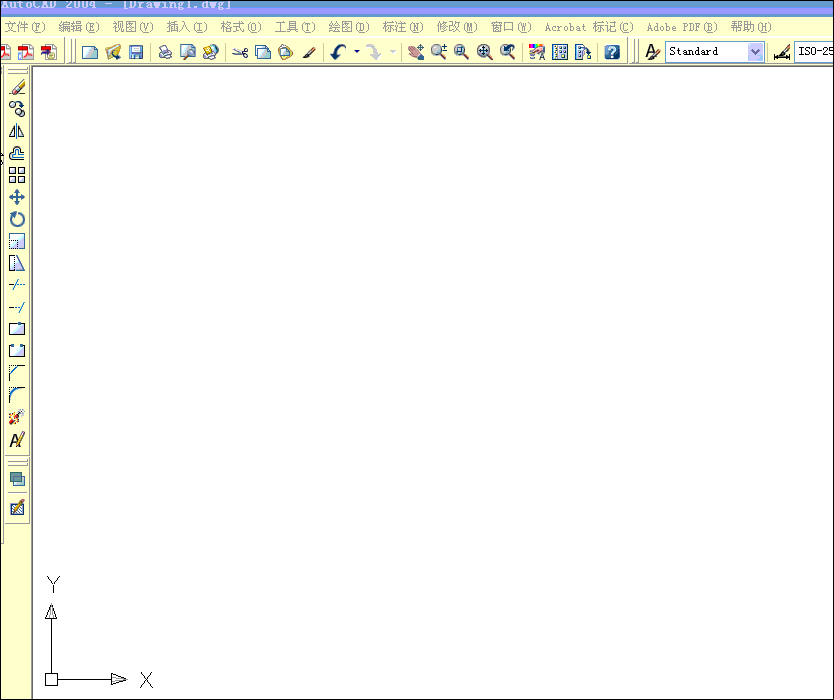Click the Zoom Window icon
This screenshot has width=834, height=700.
[461, 52]
